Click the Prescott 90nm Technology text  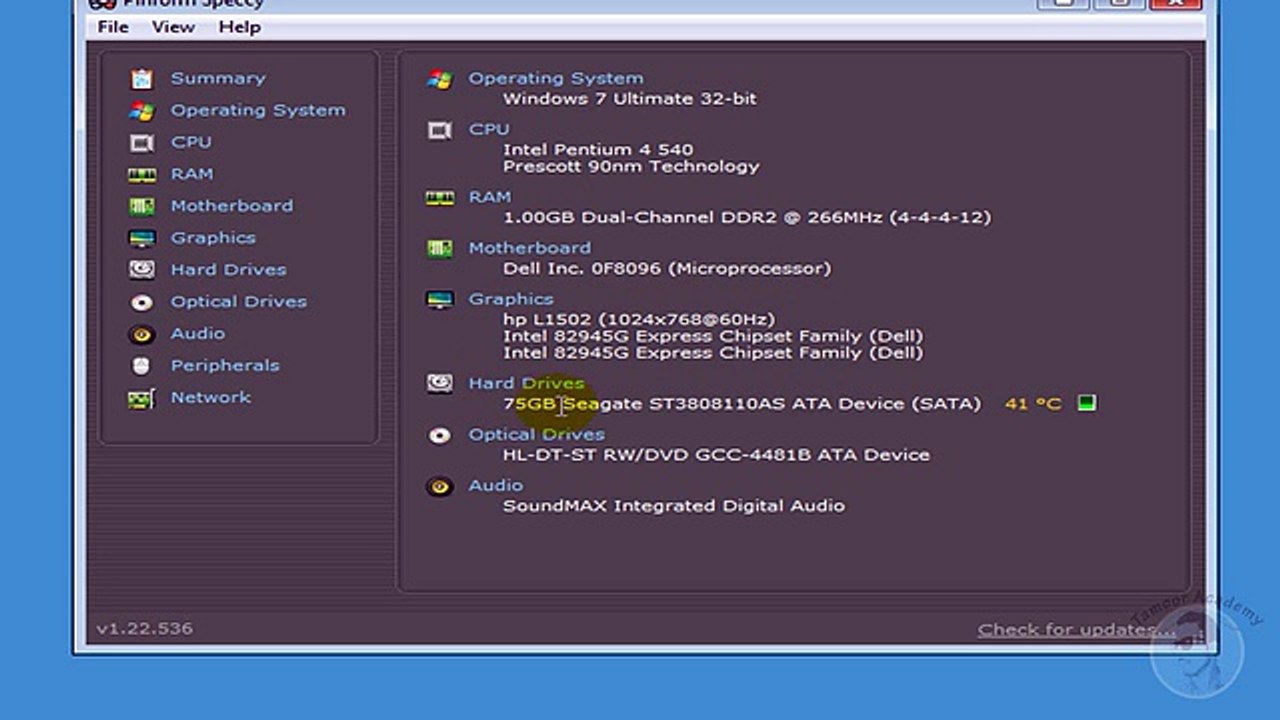pos(631,167)
